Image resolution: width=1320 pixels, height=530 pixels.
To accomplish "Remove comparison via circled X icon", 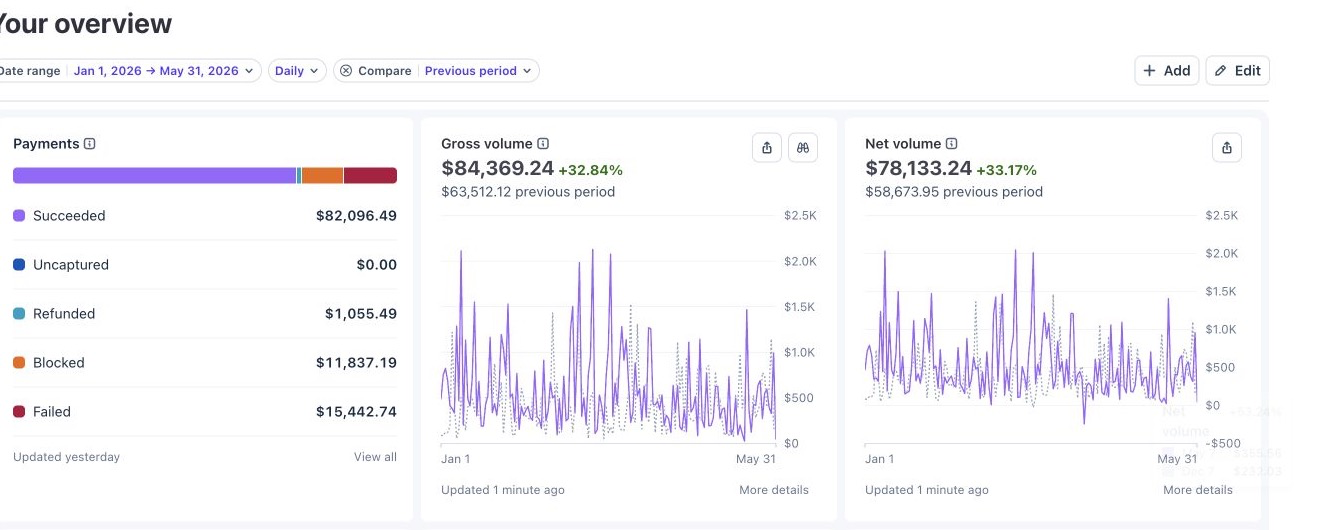I will click(346, 71).
